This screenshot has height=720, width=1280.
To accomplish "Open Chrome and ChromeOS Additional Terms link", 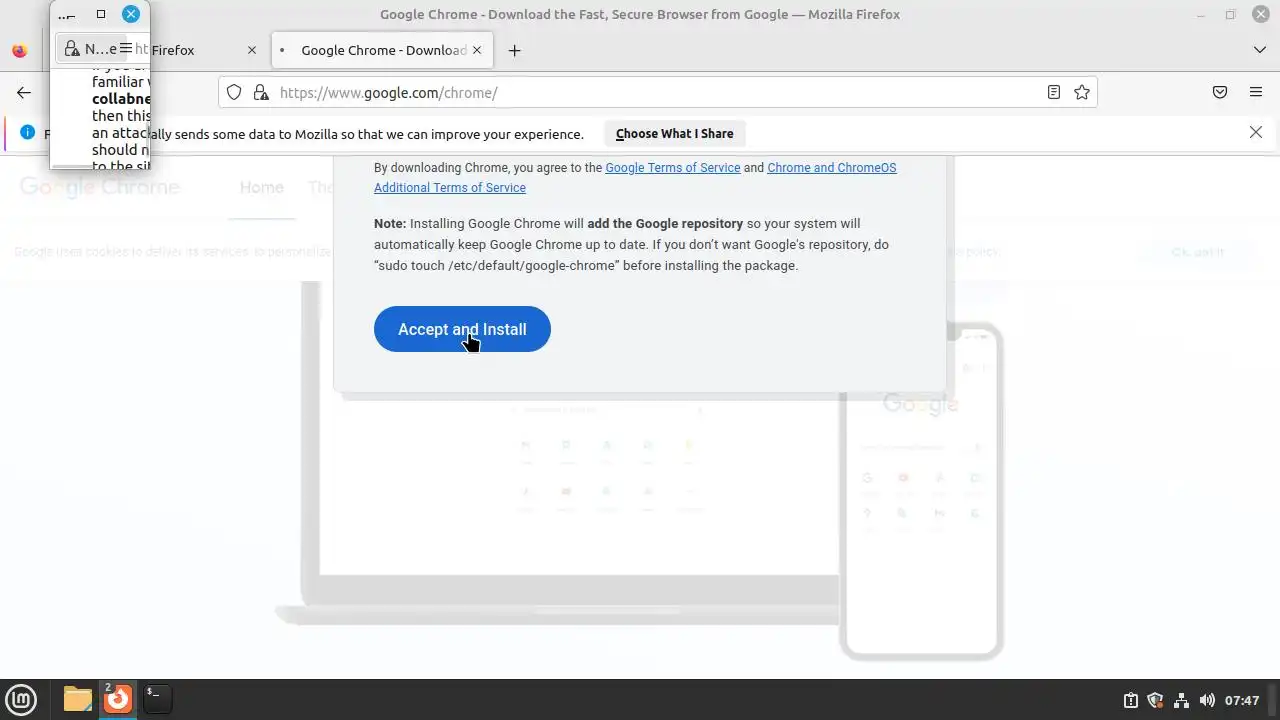I will pyautogui.click(x=635, y=177).
